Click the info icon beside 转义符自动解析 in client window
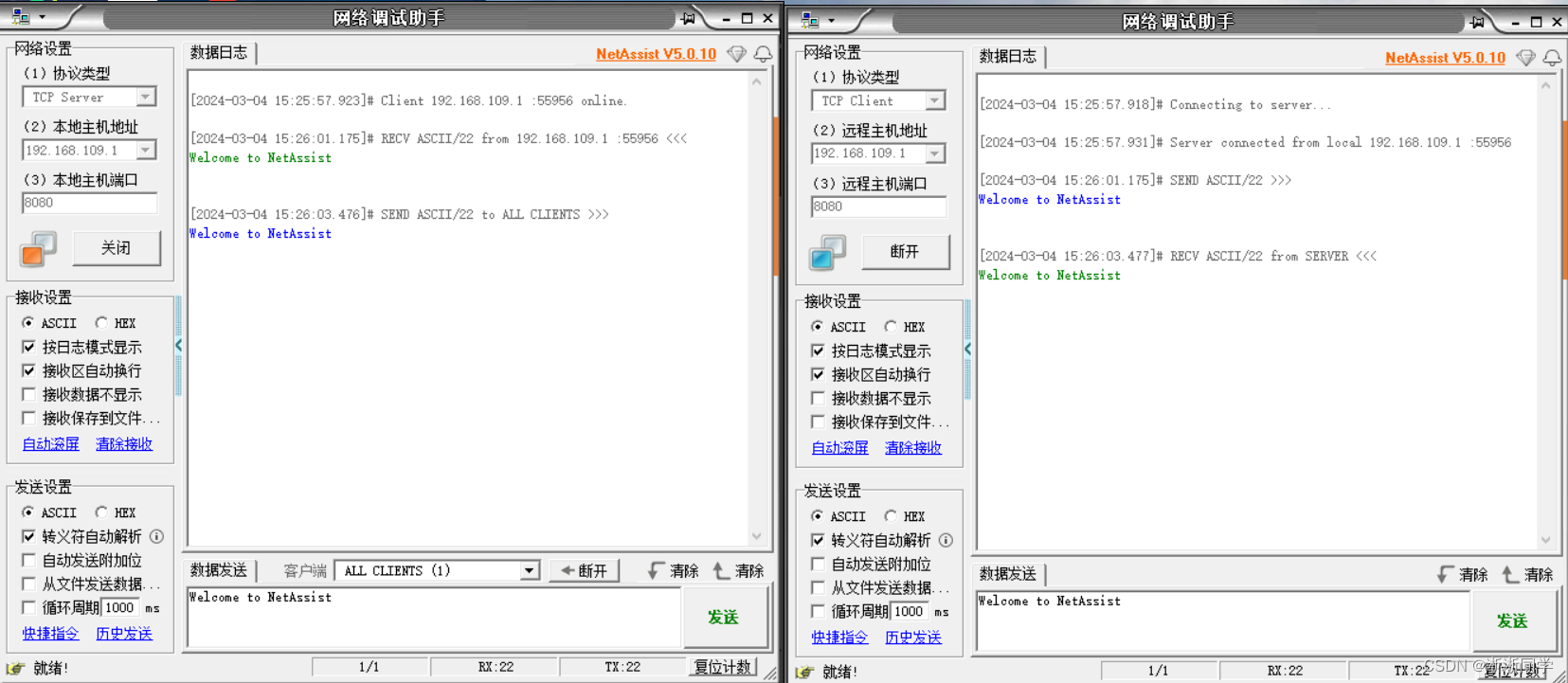 tap(946, 540)
